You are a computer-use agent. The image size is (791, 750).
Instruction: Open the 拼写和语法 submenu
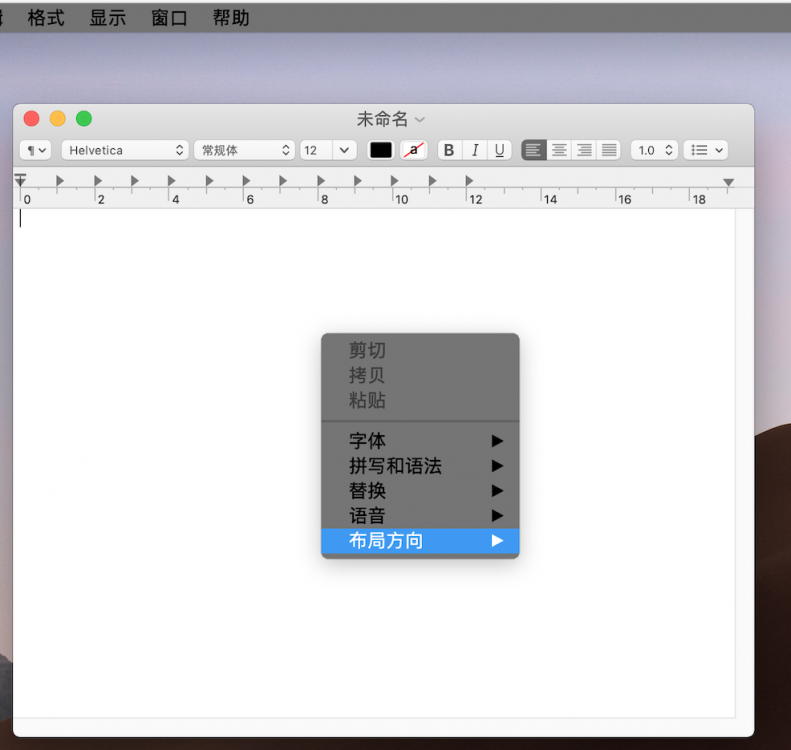point(420,466)
